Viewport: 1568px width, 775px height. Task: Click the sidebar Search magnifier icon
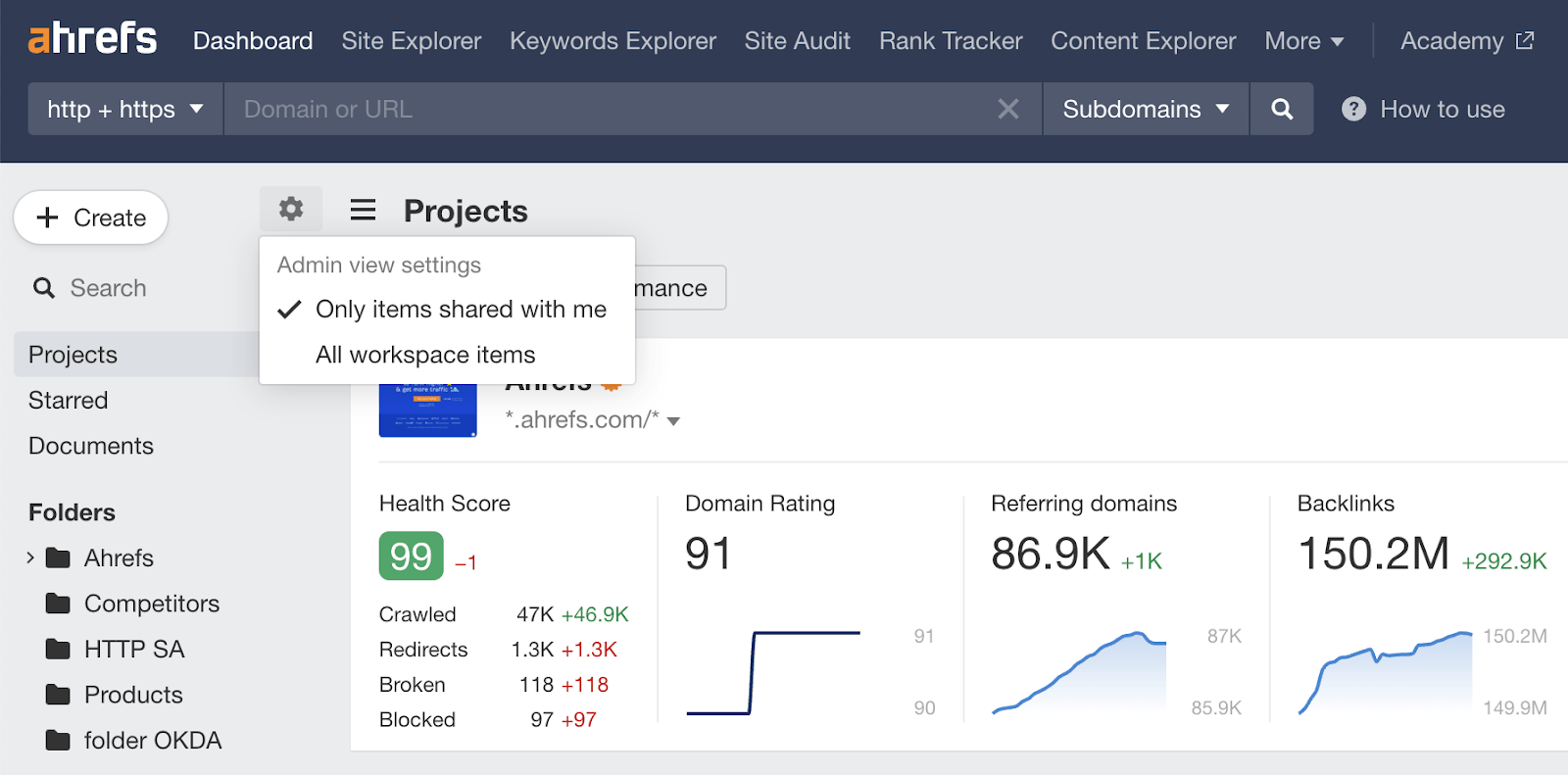tap(44, 288)
